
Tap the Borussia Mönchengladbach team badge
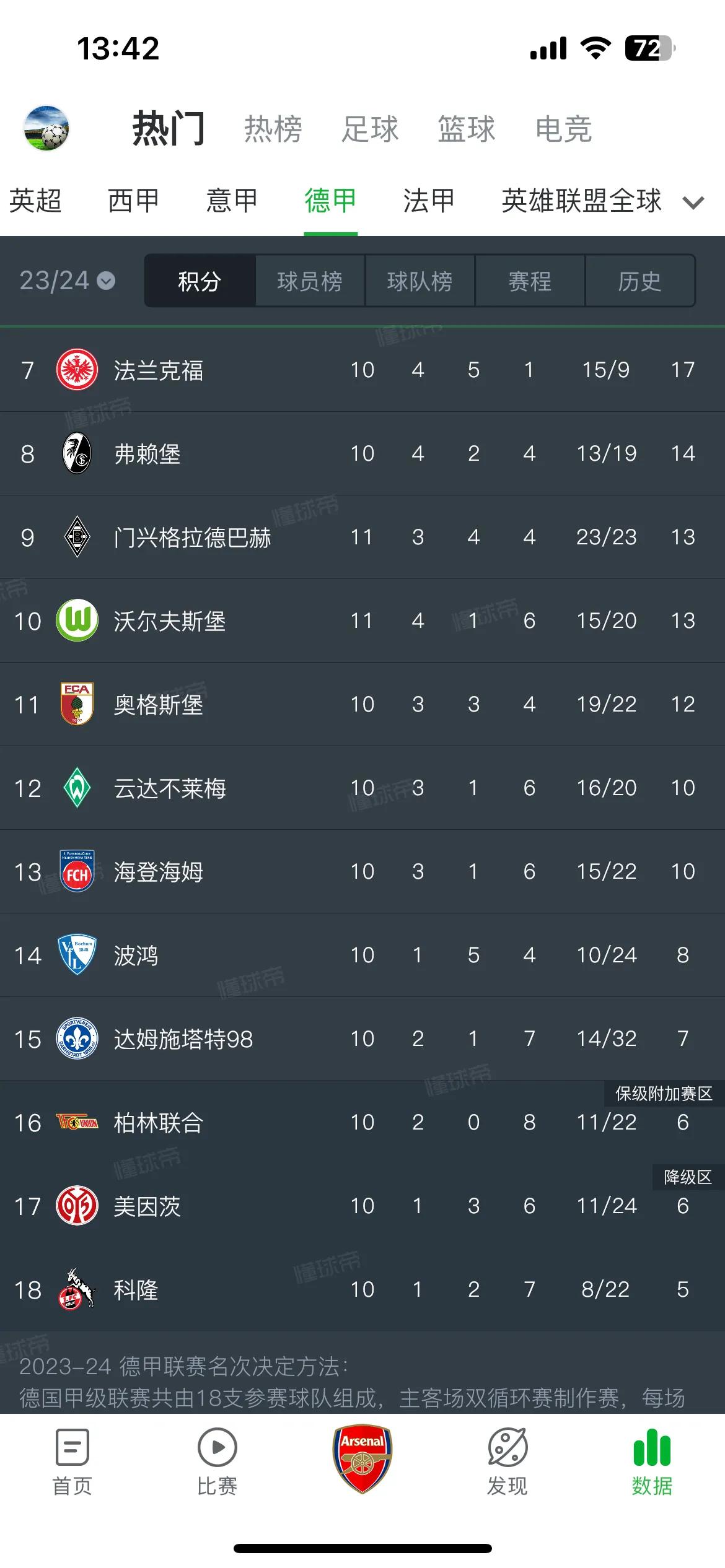click(x=77, y=536)
